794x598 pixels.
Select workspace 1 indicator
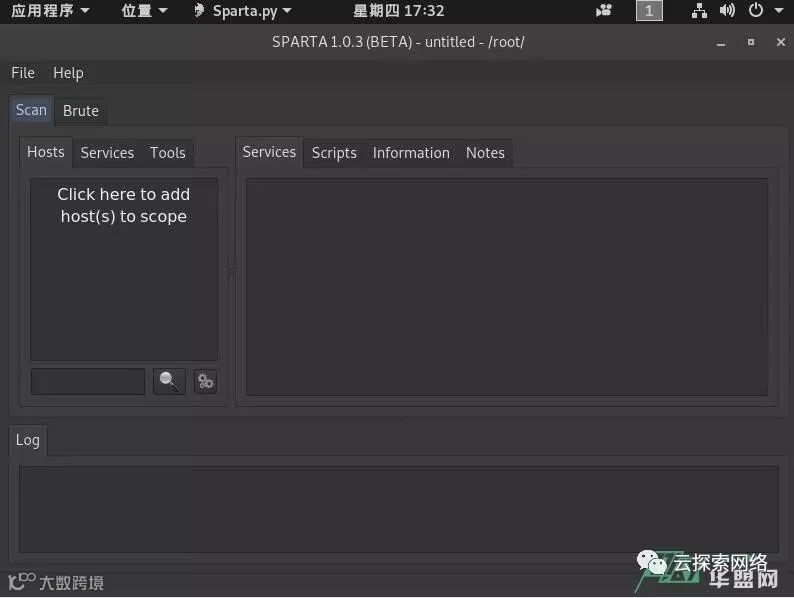tap(649, 11)
